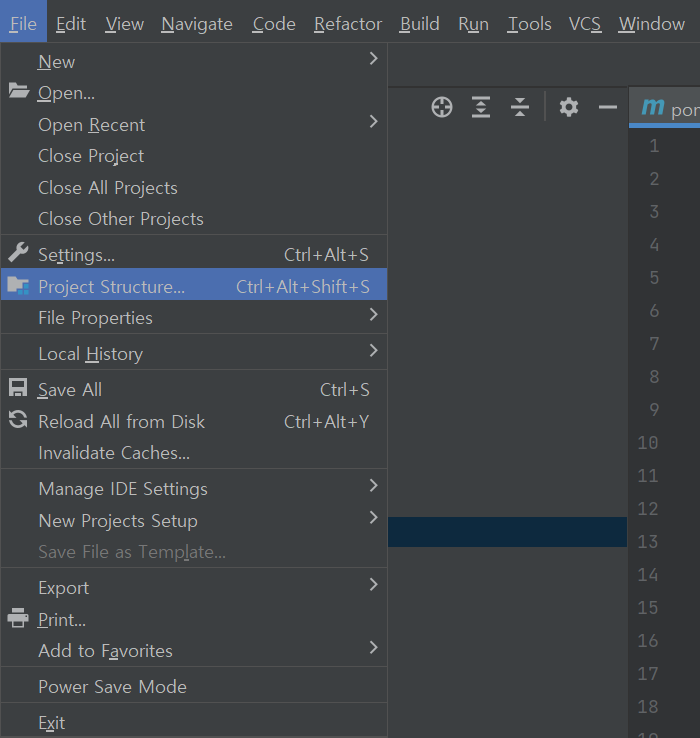Click the Expand All toolbar icon
700x738 pixels.
coord(481,107)
